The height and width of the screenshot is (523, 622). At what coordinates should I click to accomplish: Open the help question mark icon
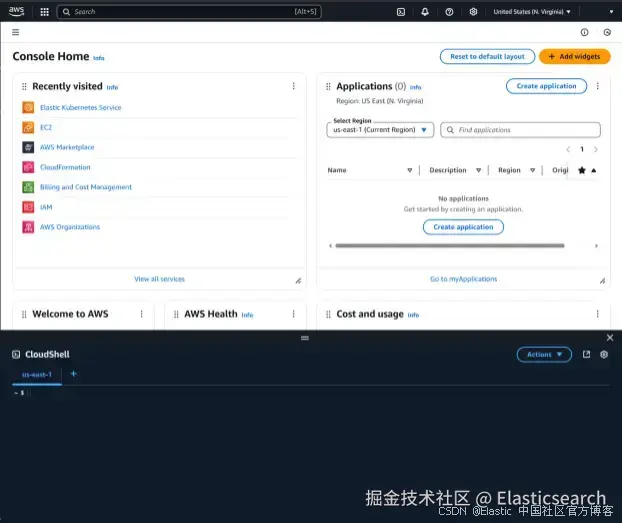(x=449, y=12)
